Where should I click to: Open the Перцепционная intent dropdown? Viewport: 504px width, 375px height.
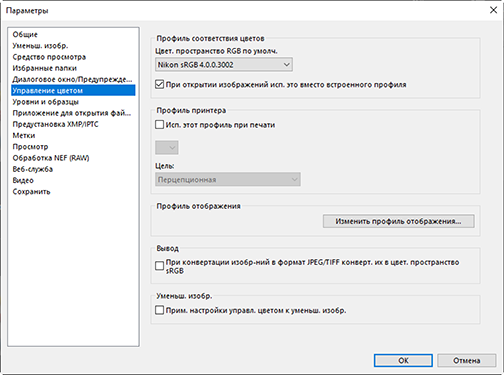tap(228, 179)
